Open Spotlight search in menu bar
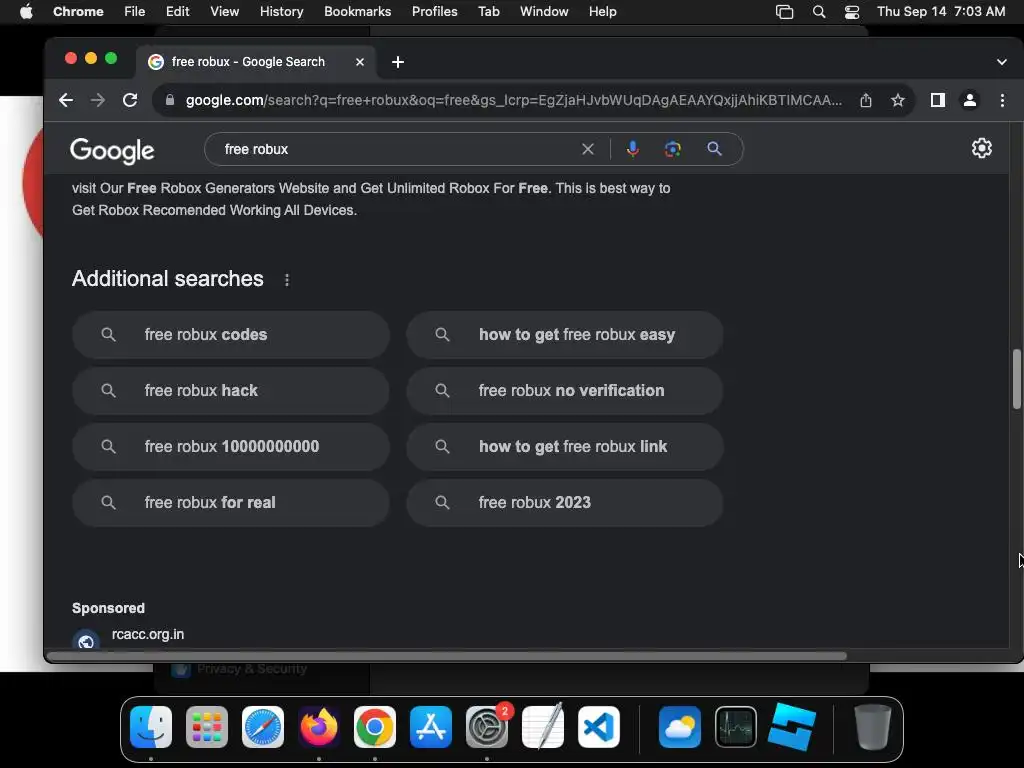 (x=819, y=12)
